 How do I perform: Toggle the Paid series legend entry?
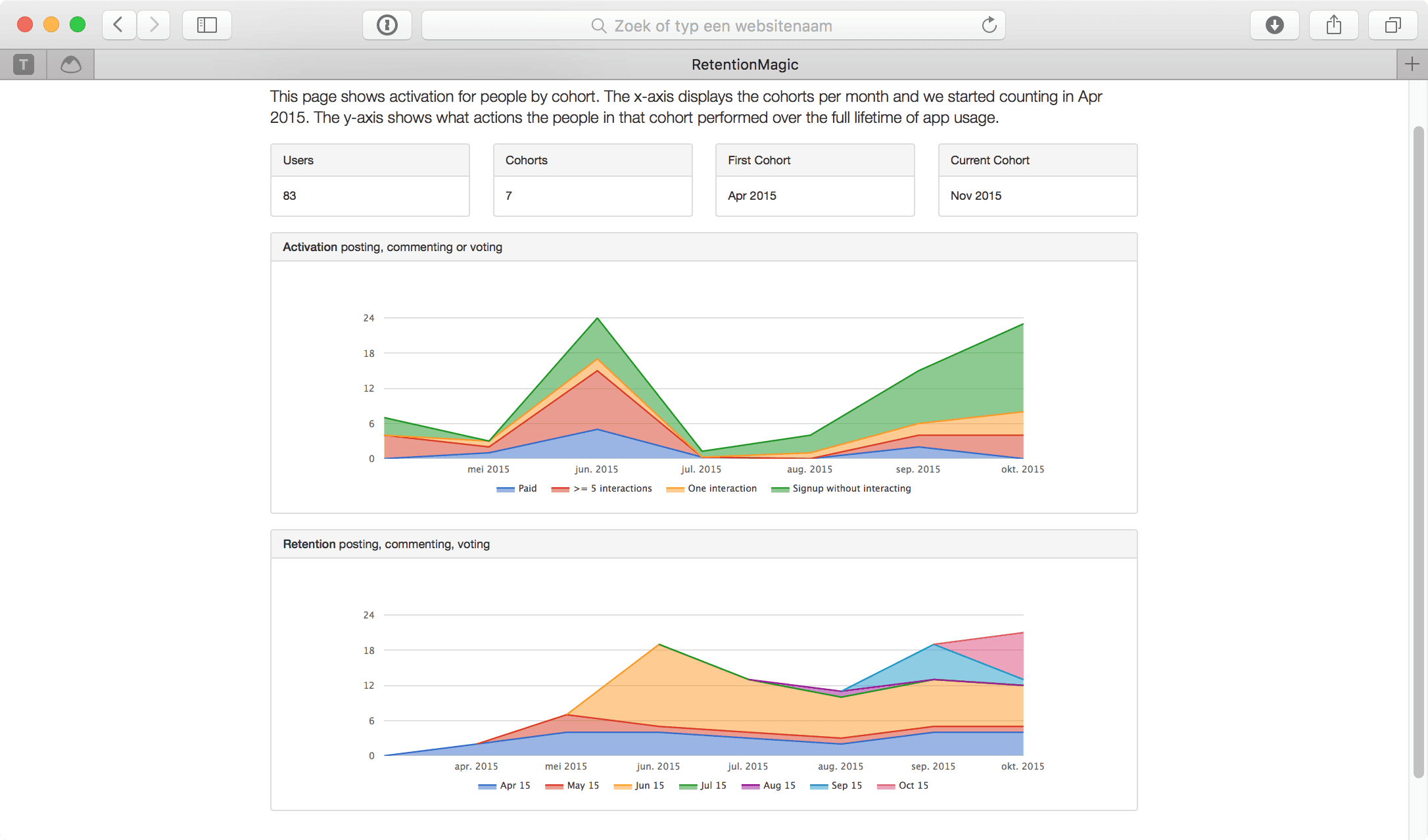526,488
